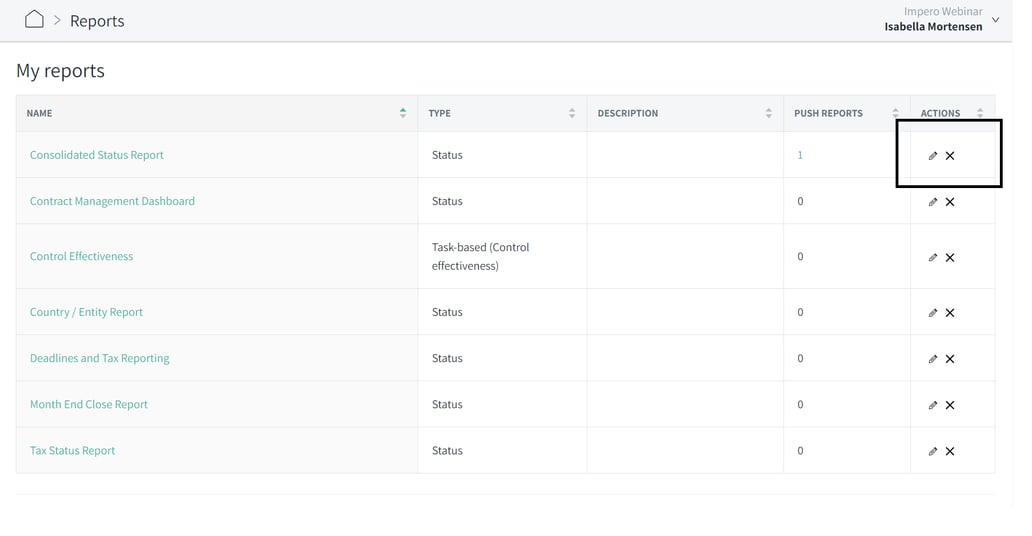Edit the Country / Entity Report
The image size is (1032, 536).
pyautogui.click(x=932, y=313)
